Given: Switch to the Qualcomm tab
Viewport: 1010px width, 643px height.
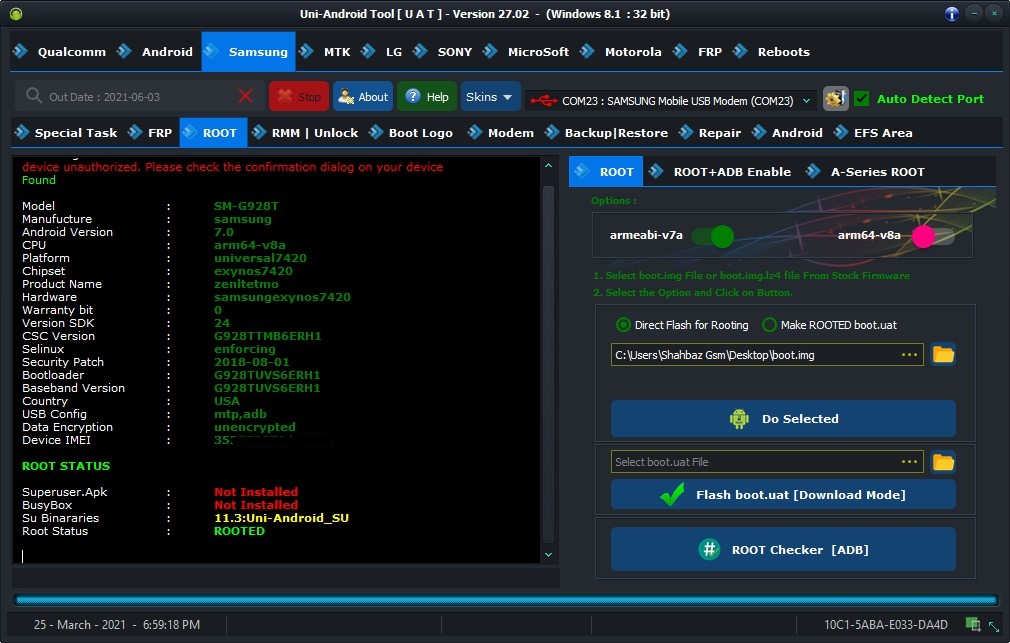Looking at the screenshot, I should click(x=61, y=52).
